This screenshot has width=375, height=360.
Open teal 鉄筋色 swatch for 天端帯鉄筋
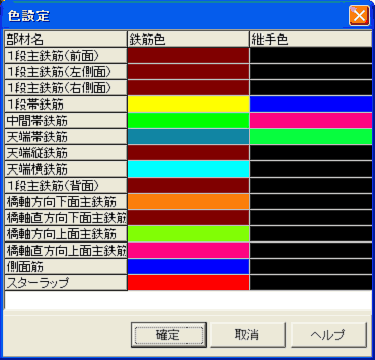(188, 137)
